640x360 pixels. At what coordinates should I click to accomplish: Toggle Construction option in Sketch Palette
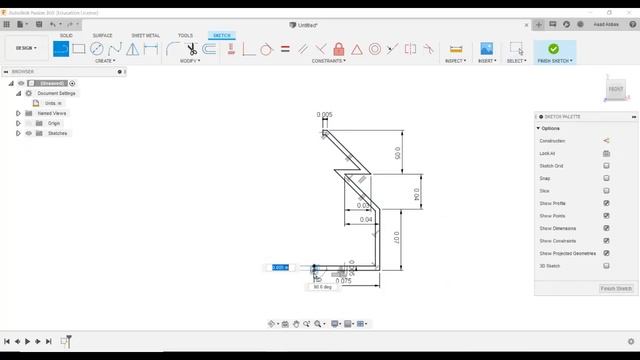click(x=607, y=141)
